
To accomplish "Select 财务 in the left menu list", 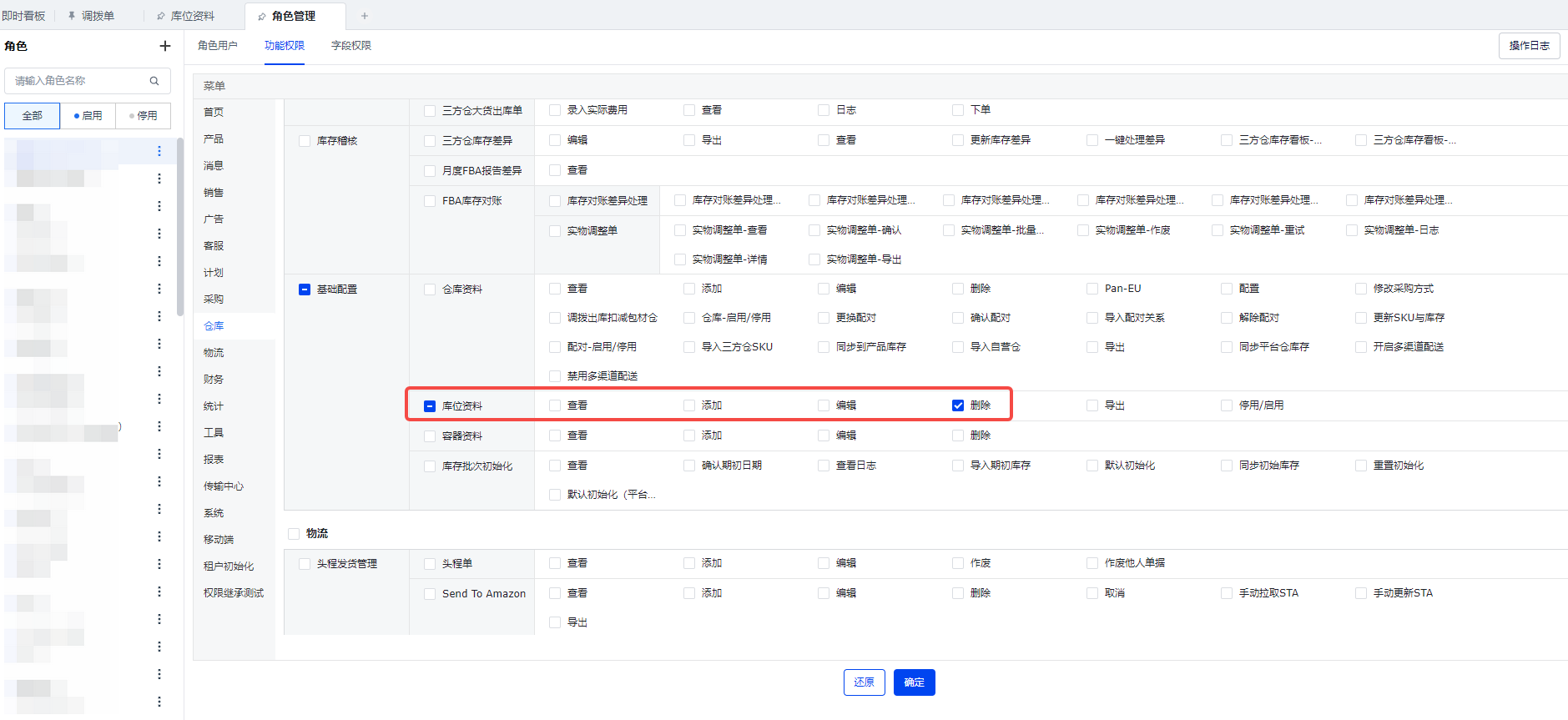I will coord(214,380).
